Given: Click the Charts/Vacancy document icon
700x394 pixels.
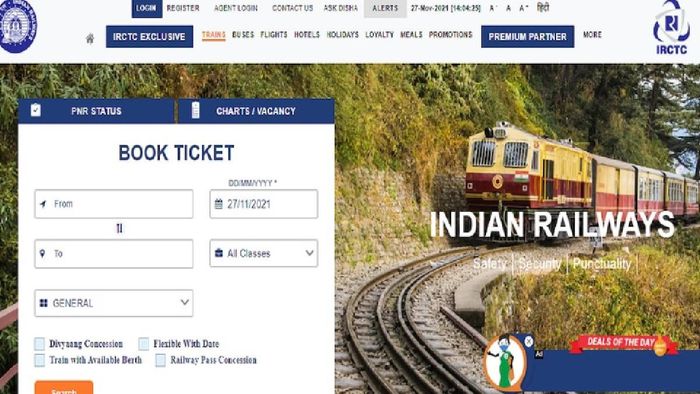Looking at the screenshot, I should (195, 110).
